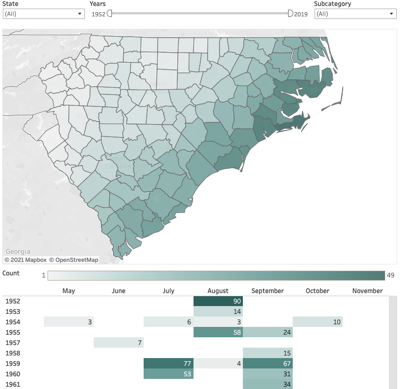
Task: Open the Subcategory filter dropdown
Action: 355,14
